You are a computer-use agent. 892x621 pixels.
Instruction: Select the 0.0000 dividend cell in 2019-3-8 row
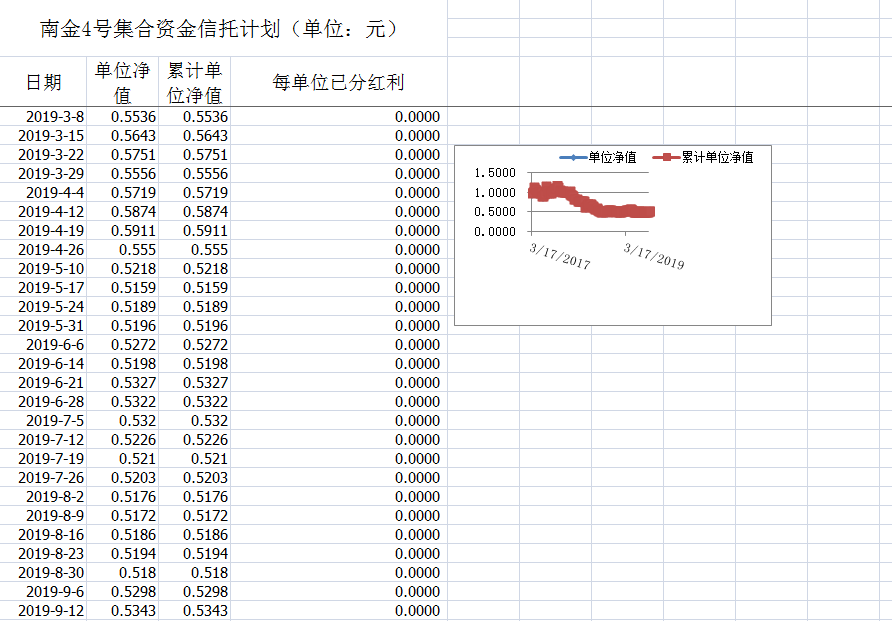(338, 117)
